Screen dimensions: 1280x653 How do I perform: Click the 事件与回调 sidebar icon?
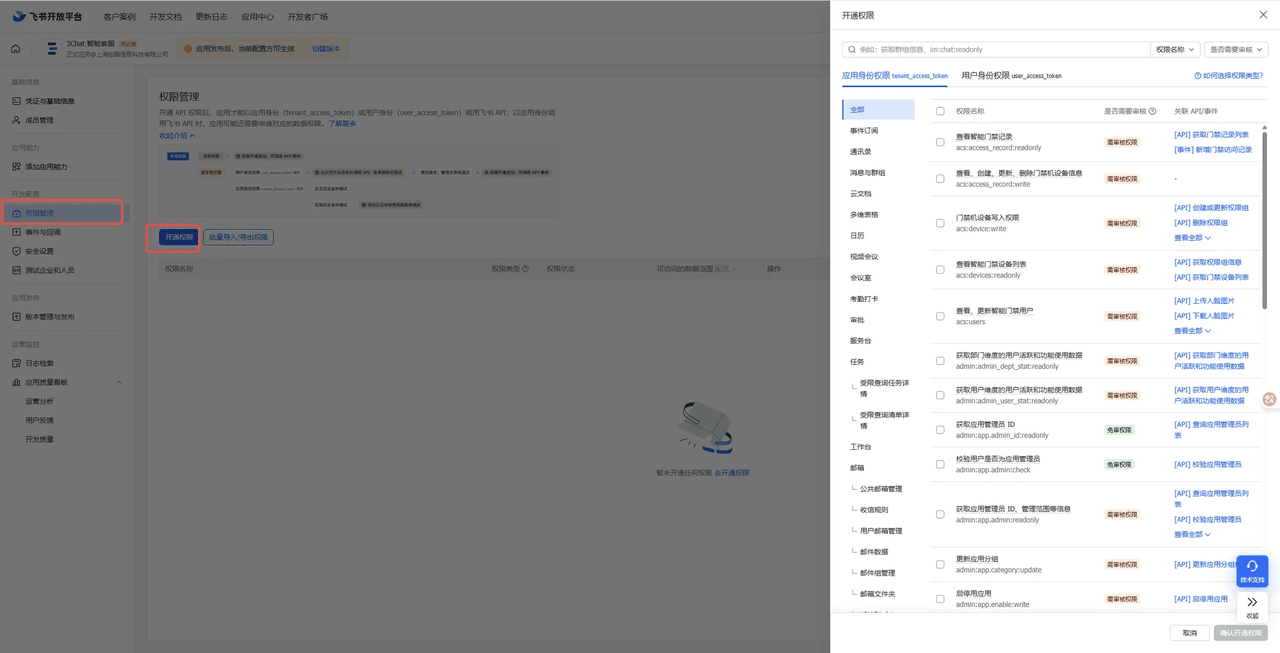[x=16, y=232]
